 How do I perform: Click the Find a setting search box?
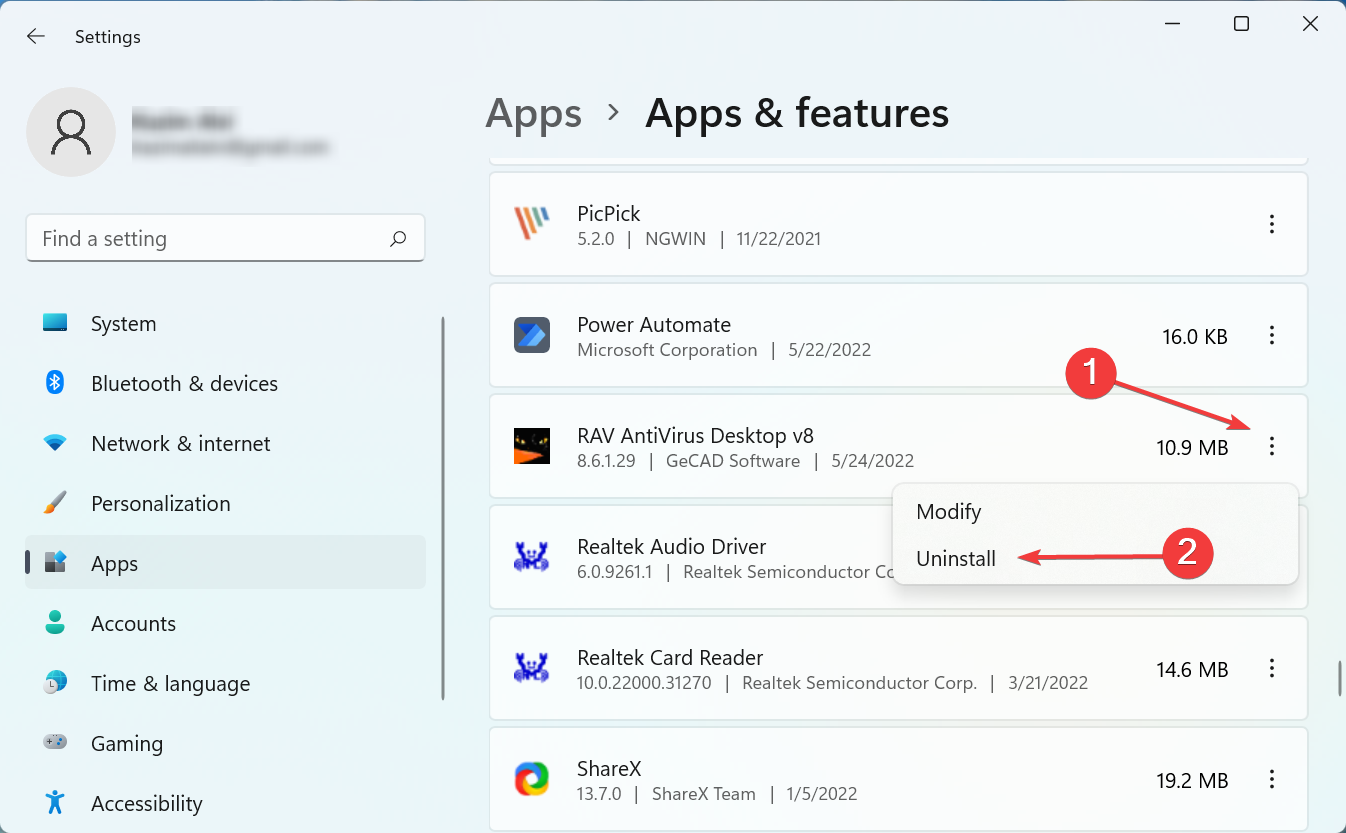225,238
